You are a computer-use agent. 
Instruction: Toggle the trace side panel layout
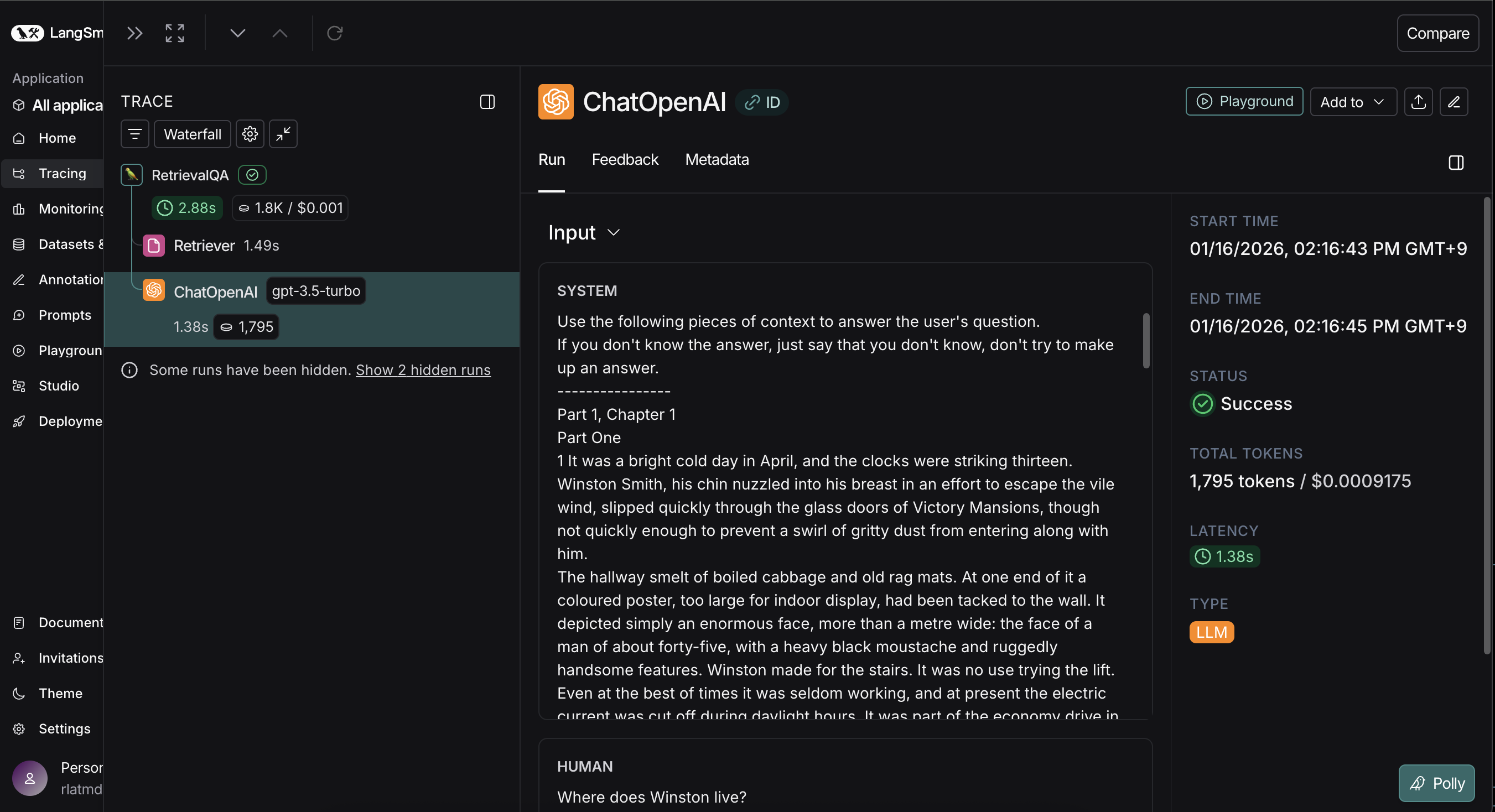487,102
